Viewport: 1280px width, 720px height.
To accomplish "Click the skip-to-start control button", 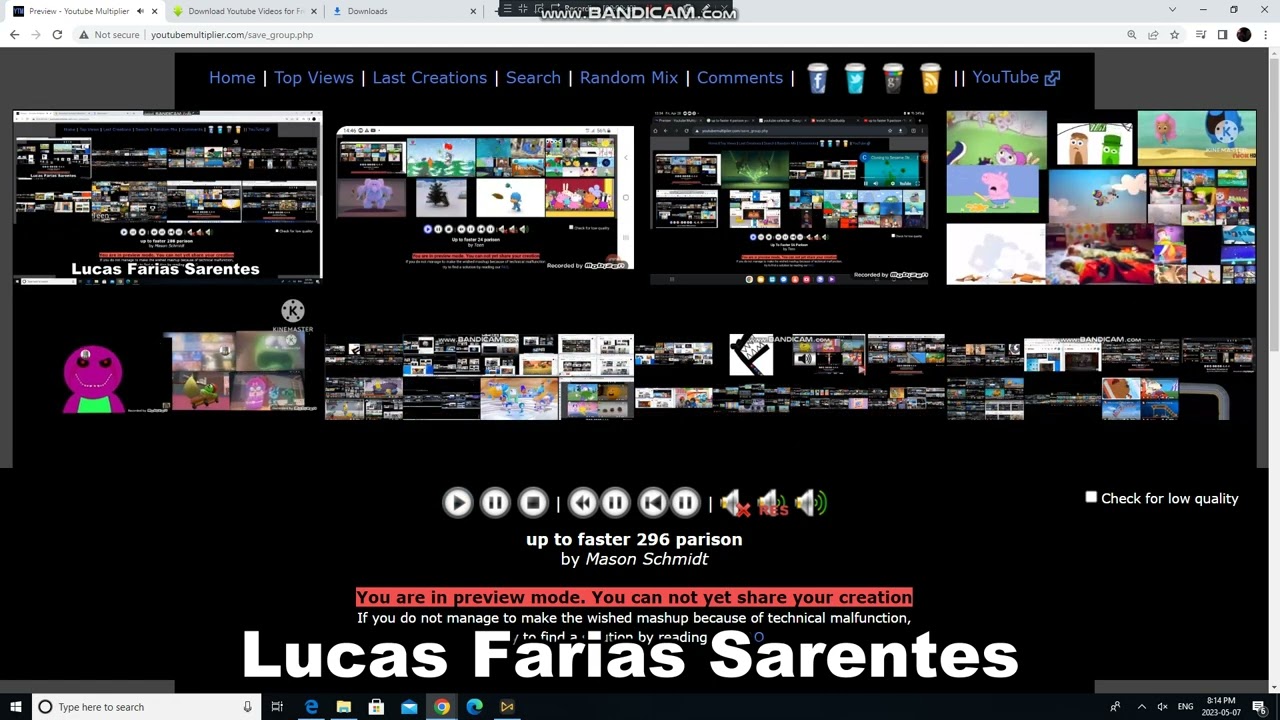I will [652, 502].
